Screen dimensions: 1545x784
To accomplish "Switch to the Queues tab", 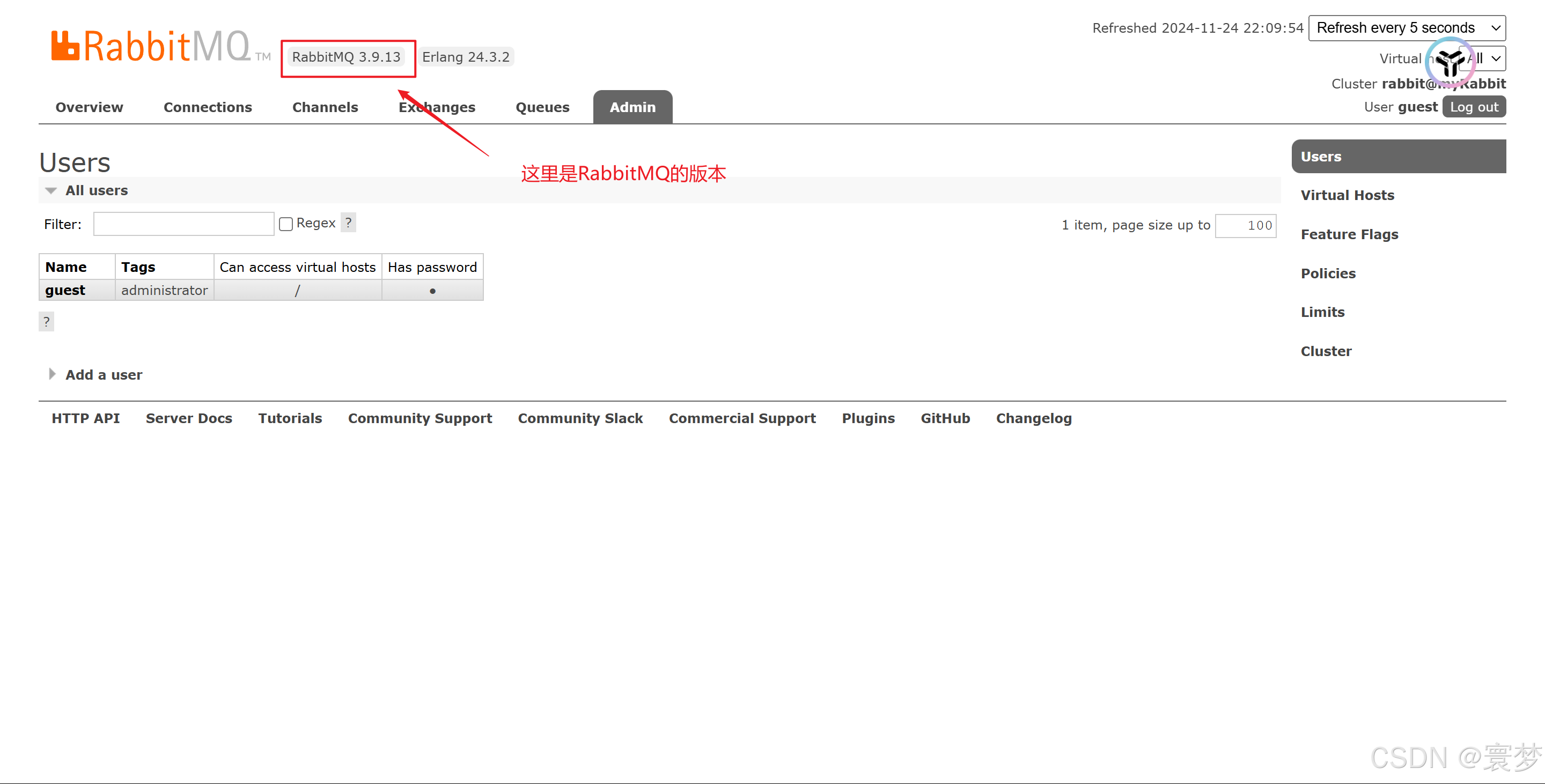I will tap(542, 107).
